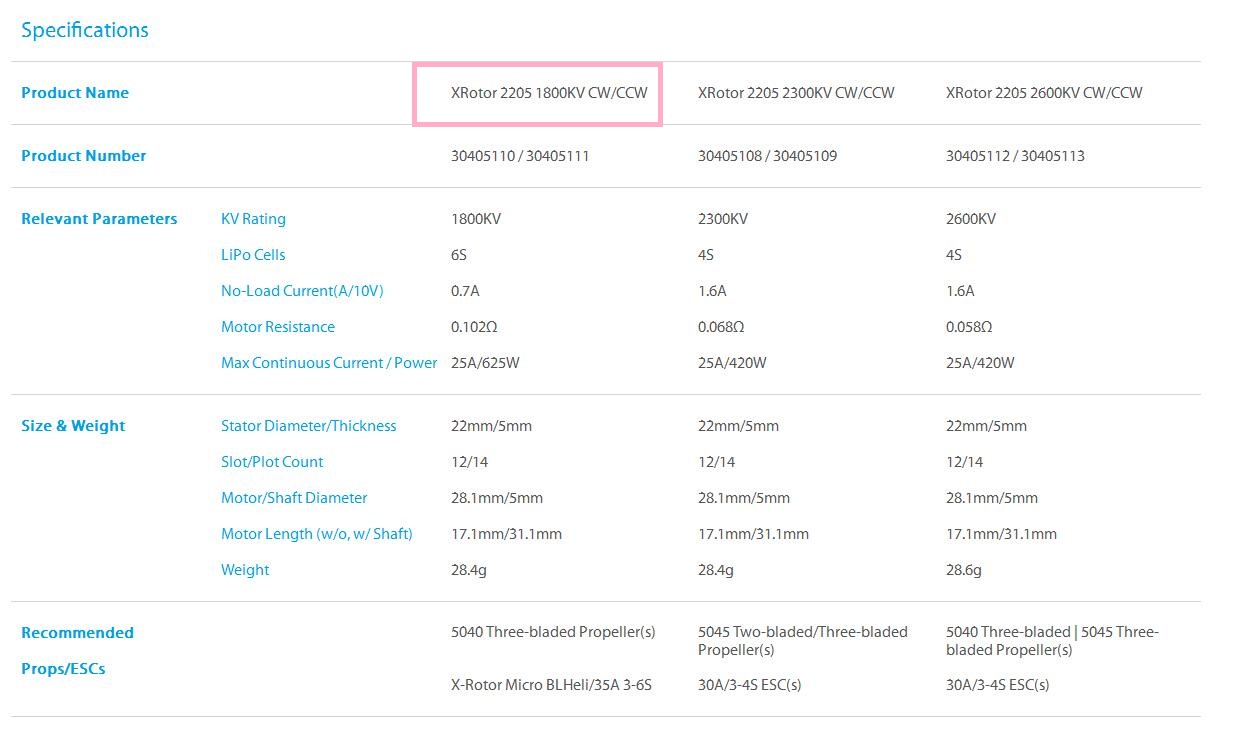Click product number 30405108 / 30405109
The width and height of the screenshot is (1253, 735).
767,156
